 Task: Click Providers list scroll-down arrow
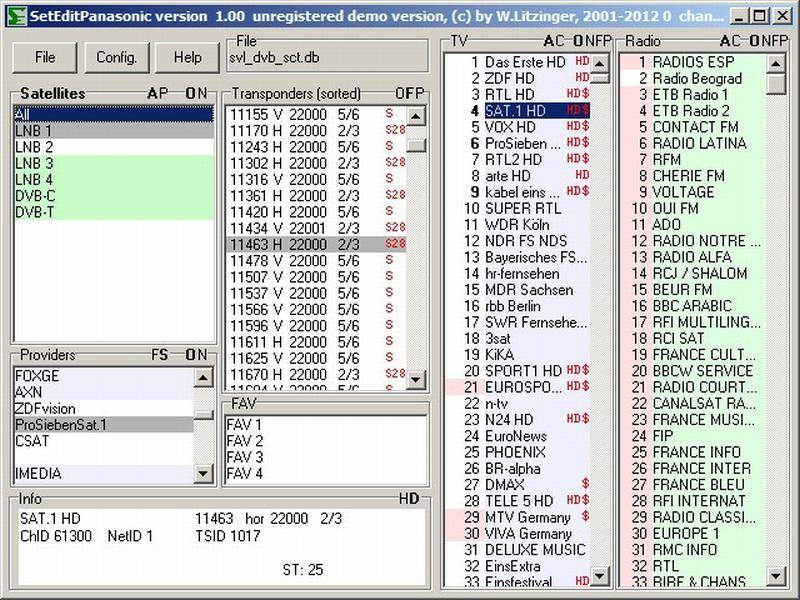(203, 473)
